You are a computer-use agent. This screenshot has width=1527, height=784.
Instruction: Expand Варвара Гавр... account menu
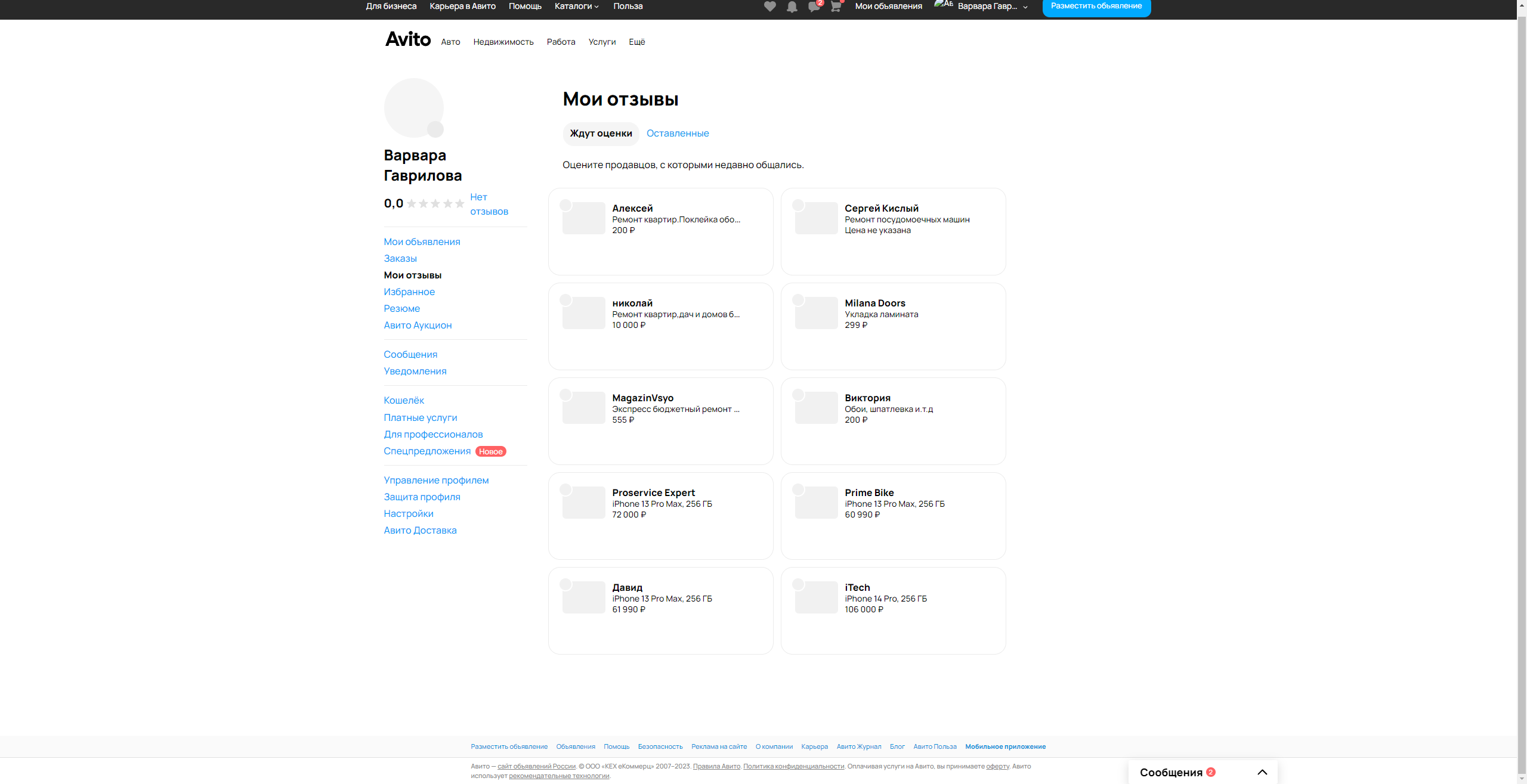pos(987,6)
